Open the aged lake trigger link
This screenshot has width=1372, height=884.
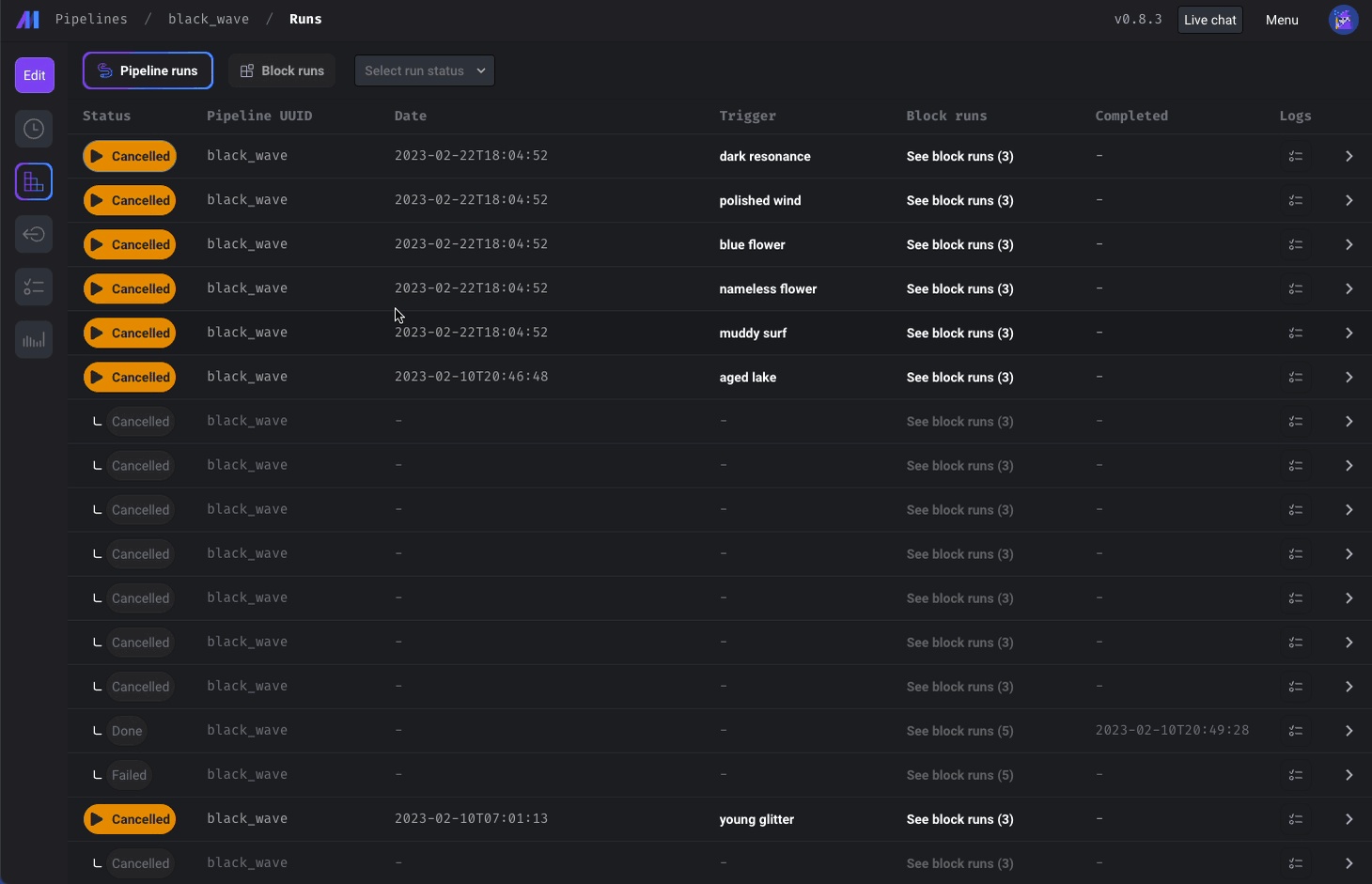pyautogui.click(x=748, y=377)
